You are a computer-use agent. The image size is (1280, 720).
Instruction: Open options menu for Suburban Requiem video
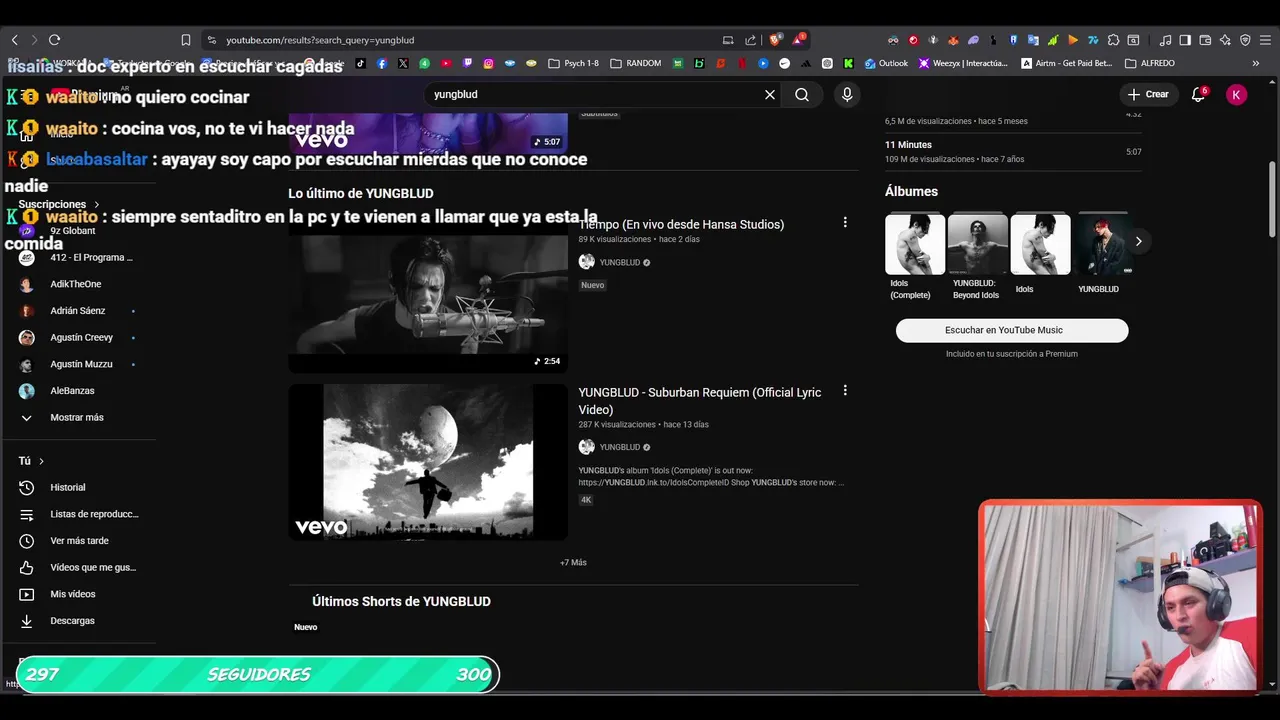click(x=845, y=391)
